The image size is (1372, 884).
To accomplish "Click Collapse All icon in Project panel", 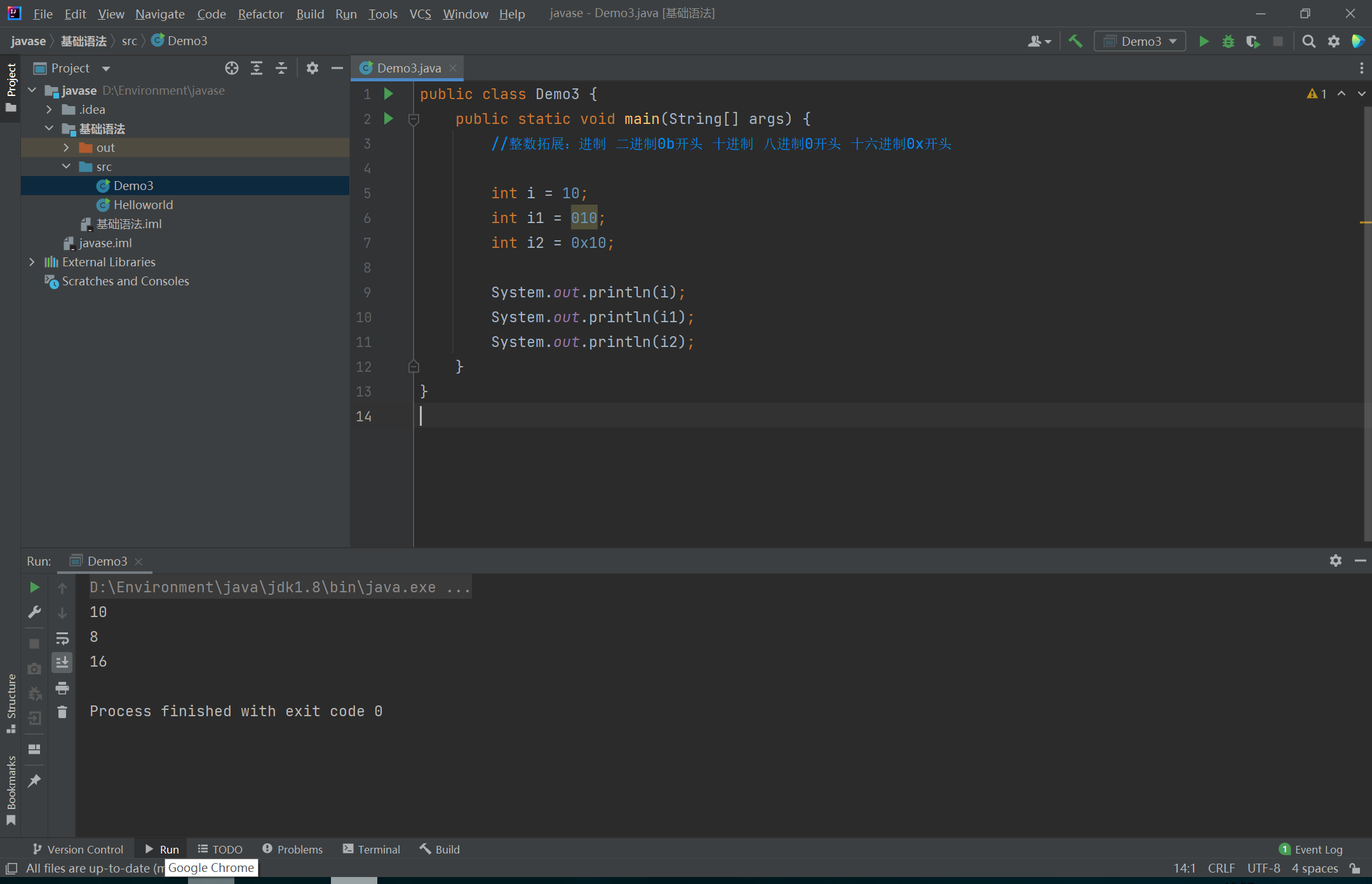I will coord(281,68).
